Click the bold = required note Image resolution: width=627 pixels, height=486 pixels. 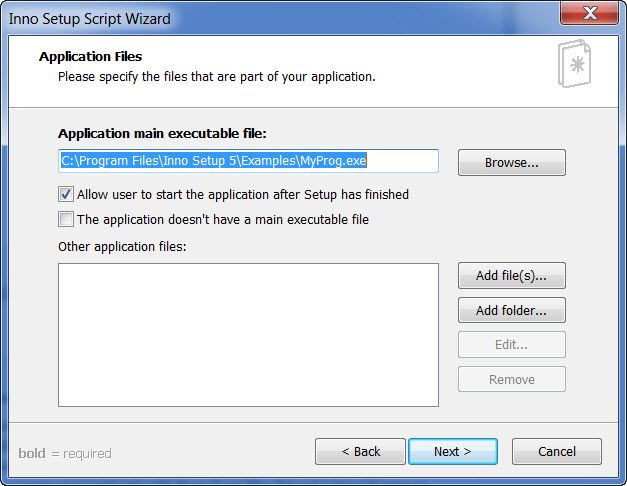click(65, 453)
